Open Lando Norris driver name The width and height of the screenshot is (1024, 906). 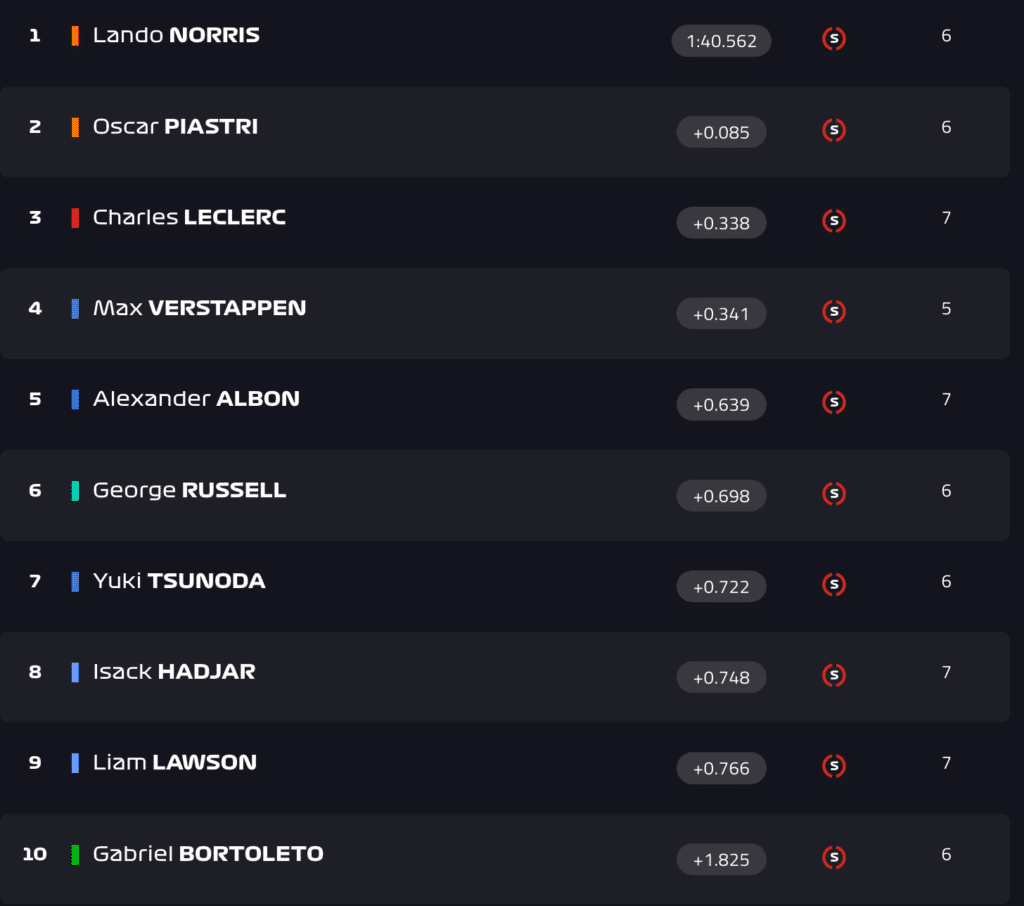tap(176, 36)
